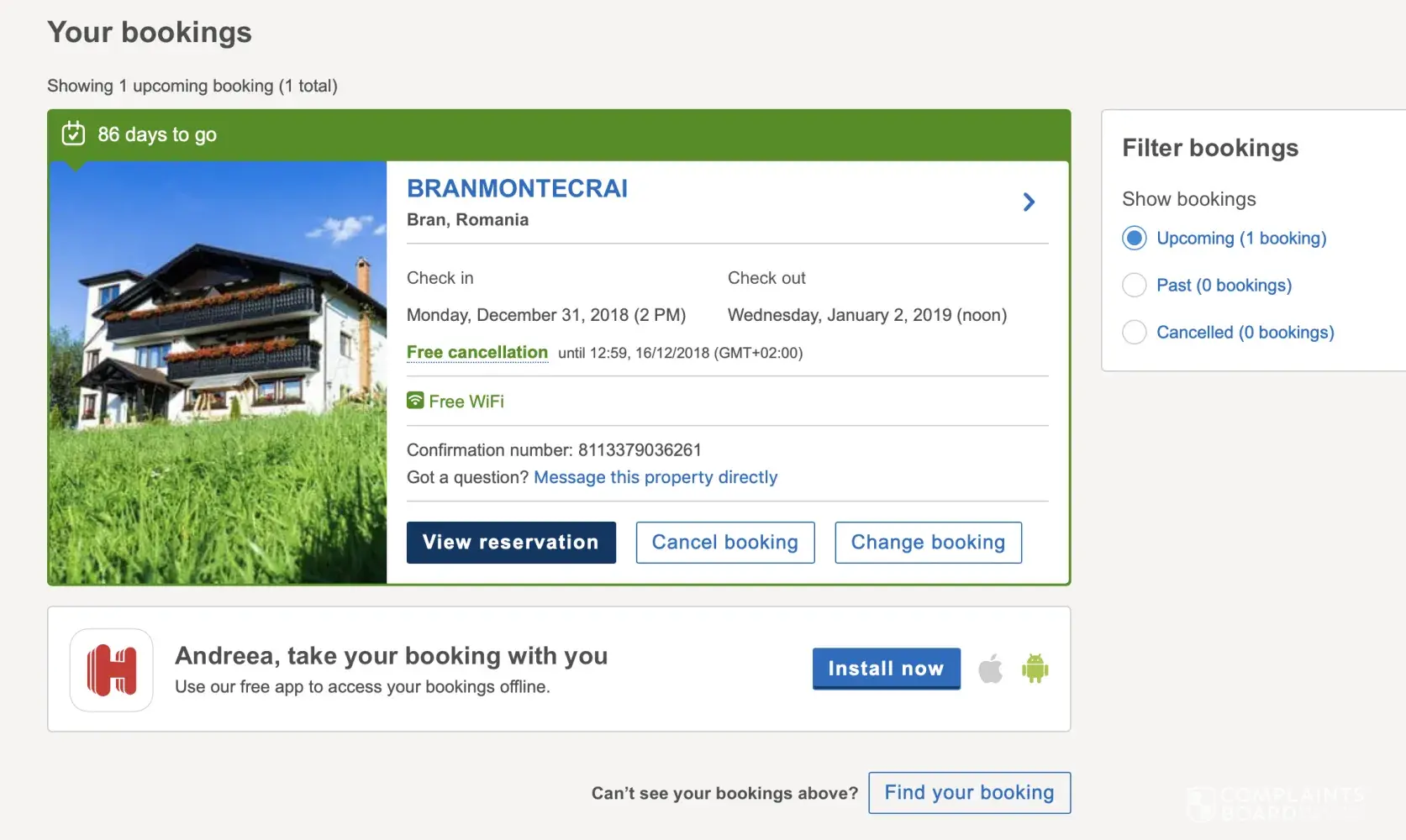Click the Cancelled (0 bookings) filter label

click(1245, 333)
